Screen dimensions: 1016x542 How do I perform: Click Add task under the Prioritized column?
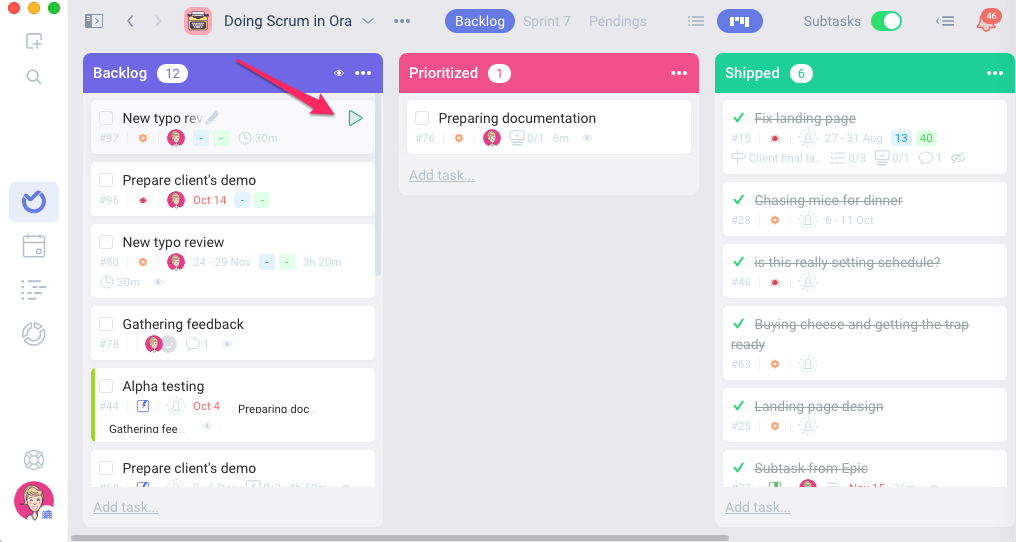pos(442,175)
